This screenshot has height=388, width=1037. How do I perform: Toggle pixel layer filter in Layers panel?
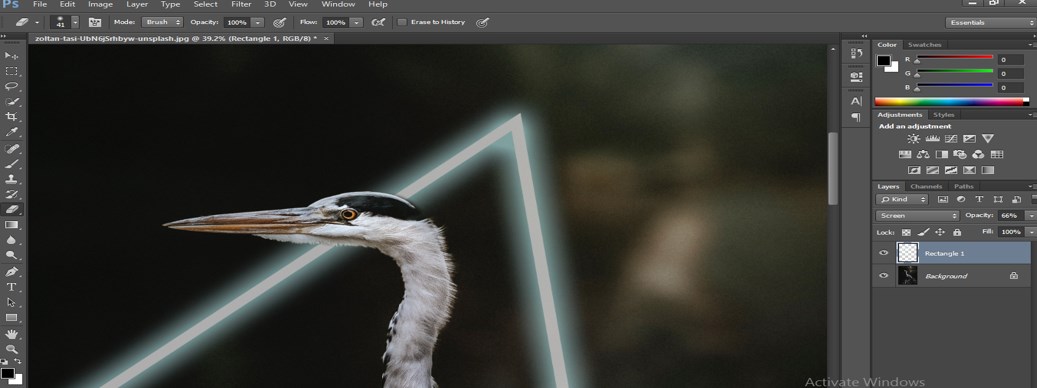942,199
